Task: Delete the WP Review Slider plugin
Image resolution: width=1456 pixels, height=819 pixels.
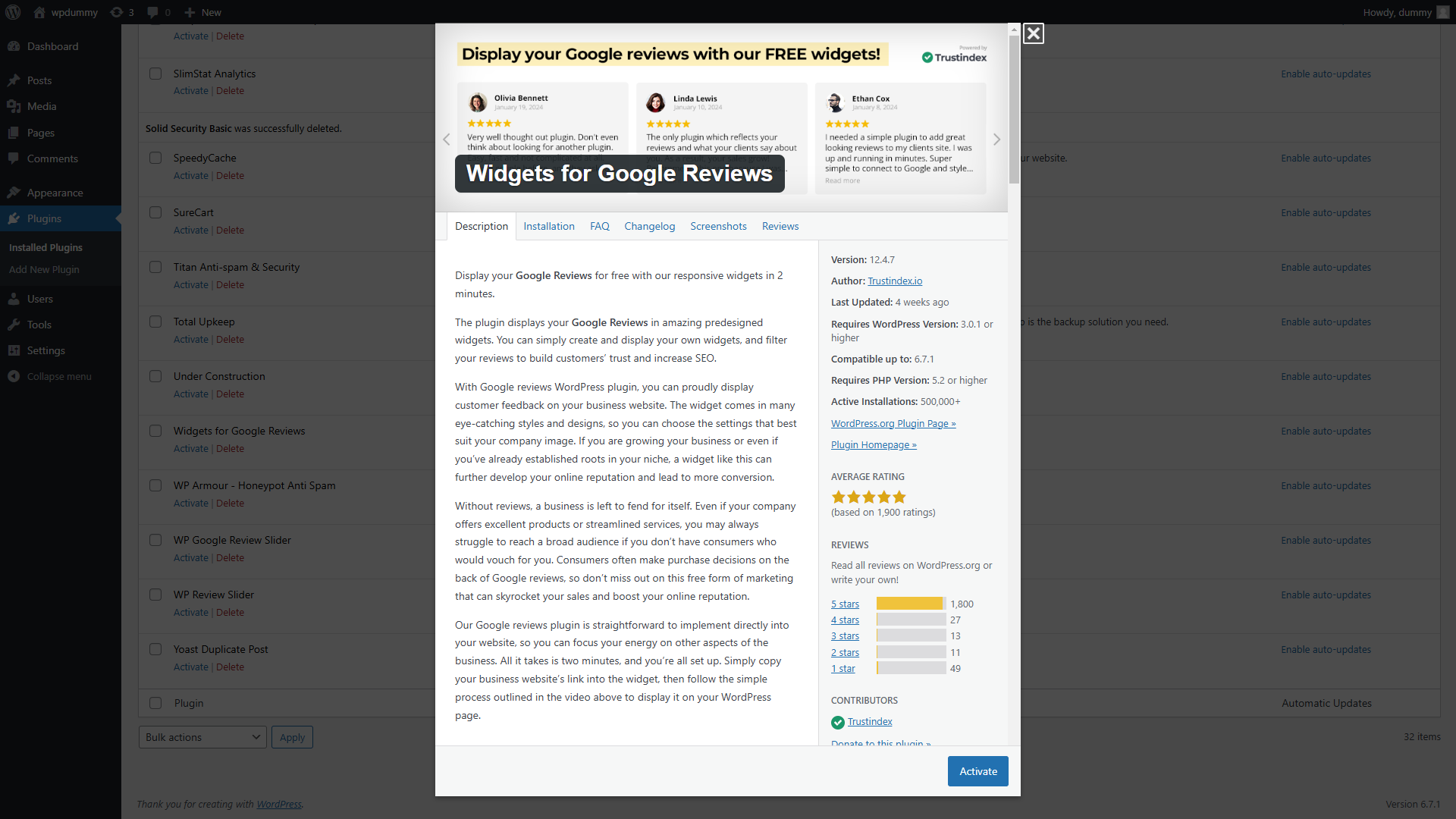Action: (230, 612)
